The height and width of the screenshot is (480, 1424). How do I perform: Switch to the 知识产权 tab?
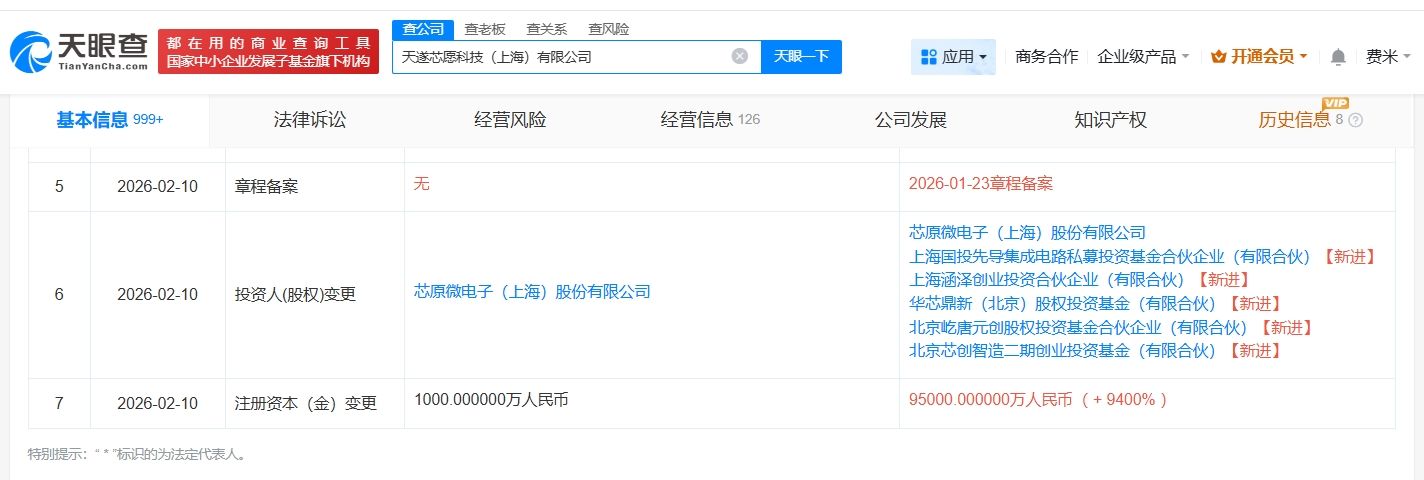click(x=1110, y=120)
